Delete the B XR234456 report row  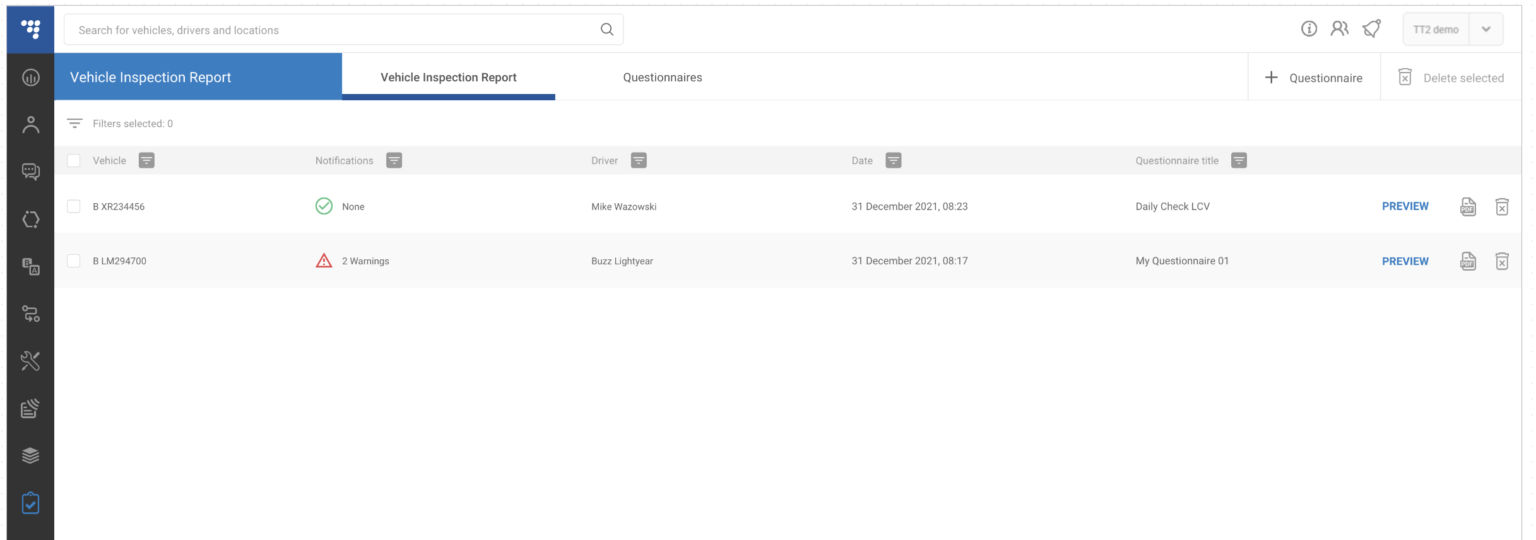click(1501, 207)
